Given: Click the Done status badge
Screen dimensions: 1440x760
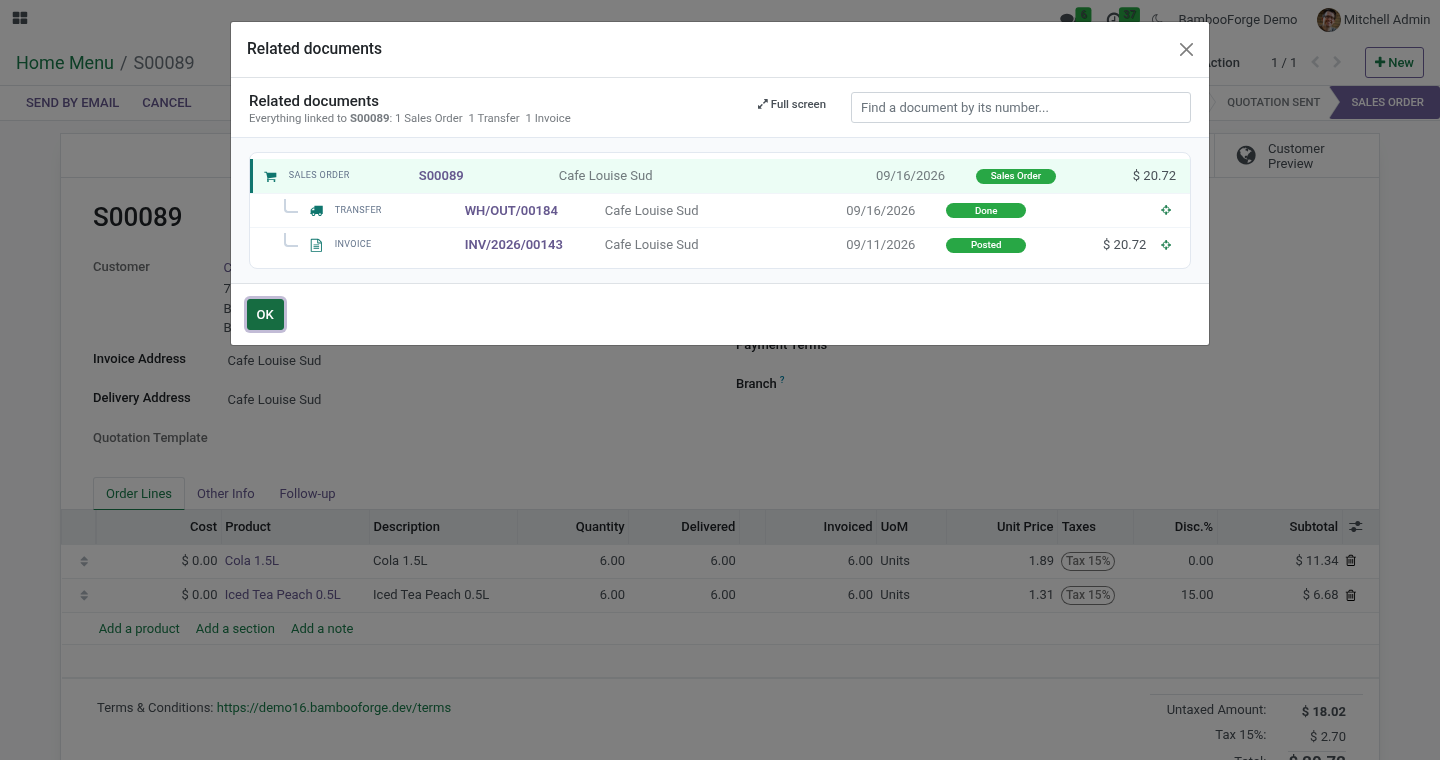Looking at the screenshot, I should (x=986, y=211).
